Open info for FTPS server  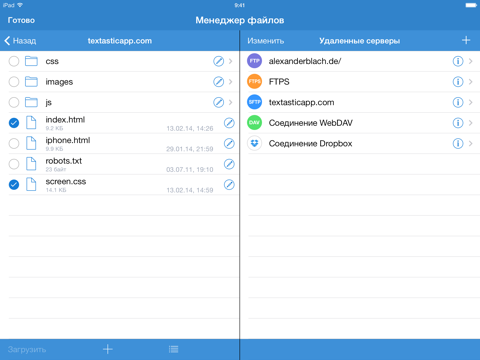coord(458,82)
